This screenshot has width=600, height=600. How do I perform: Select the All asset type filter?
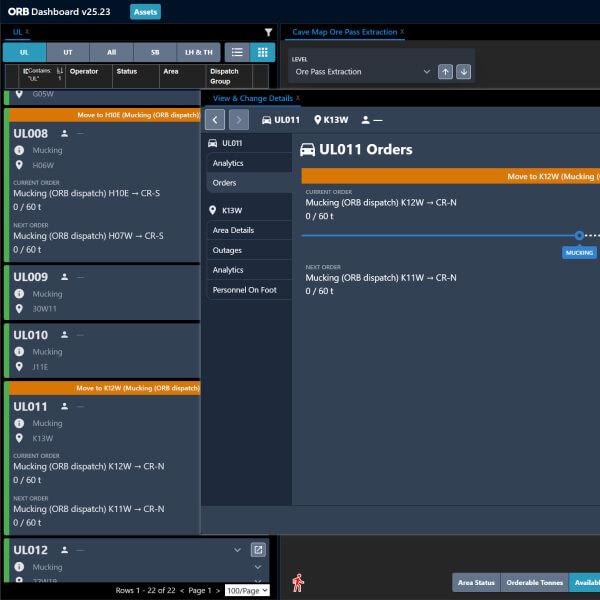(111, 52)
